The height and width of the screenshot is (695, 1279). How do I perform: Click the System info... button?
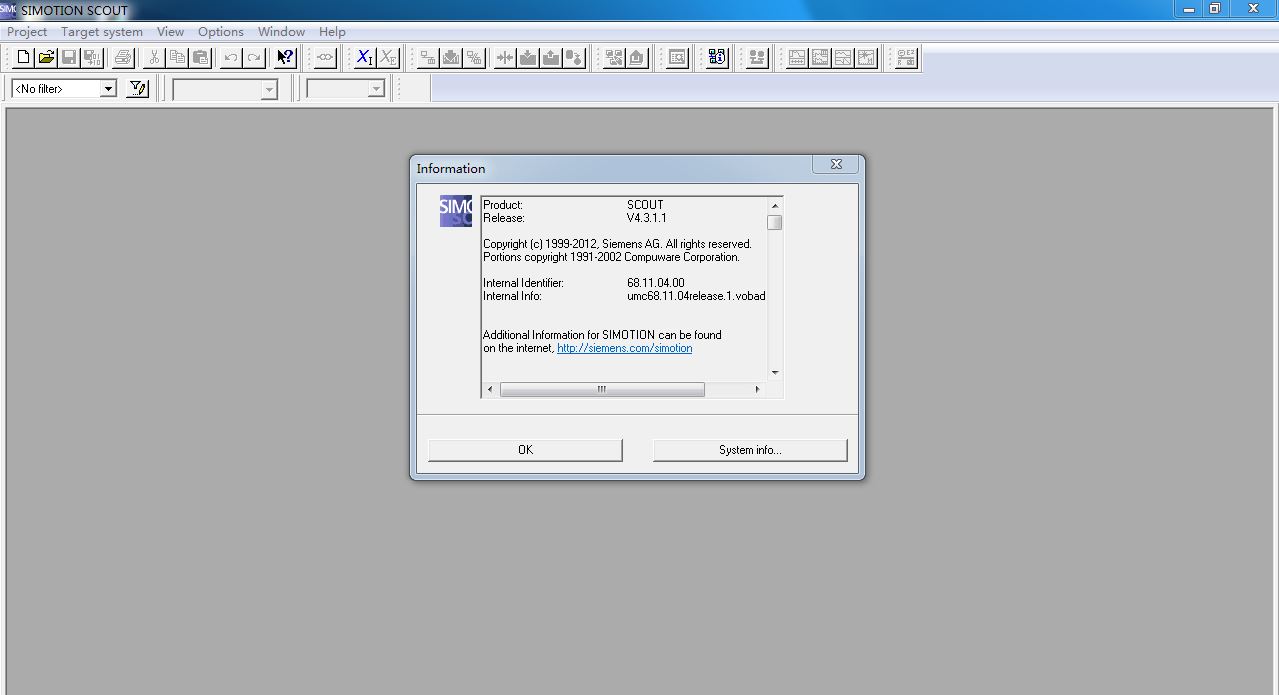pos(750,450)
